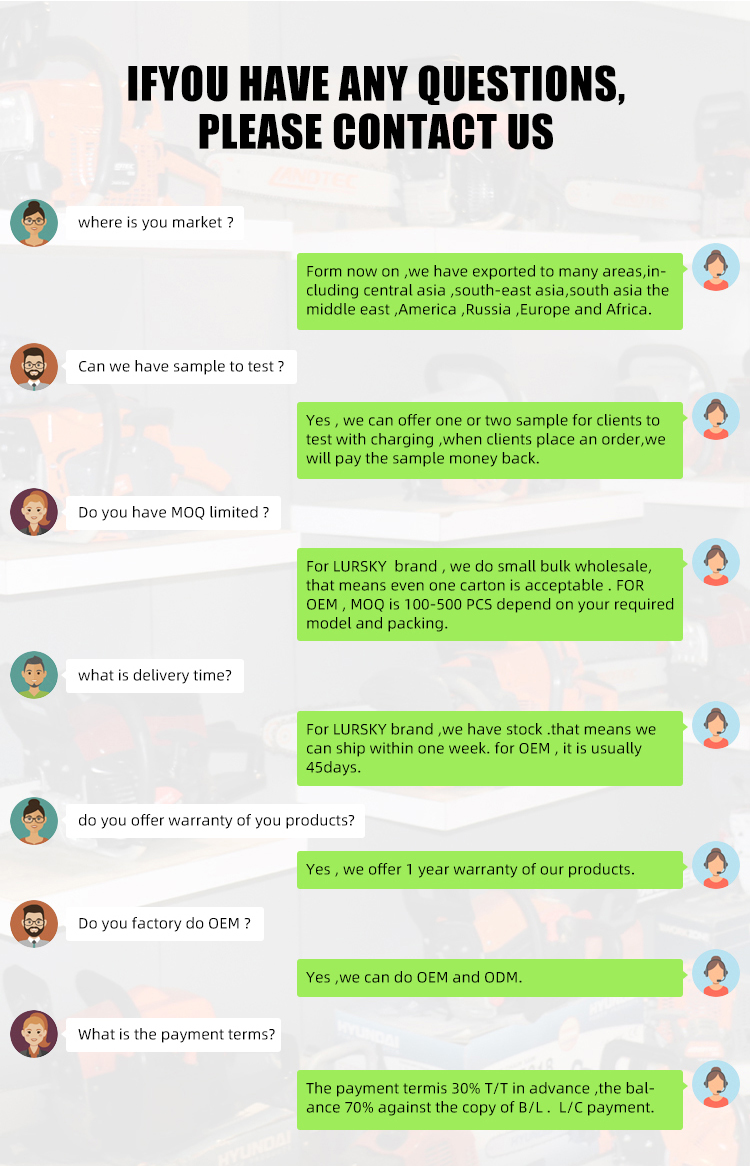Click the "PLEASE CONTACT US" heading
Screen dimensions: 750x1166
pyautogui.click(x=375, y=132)
